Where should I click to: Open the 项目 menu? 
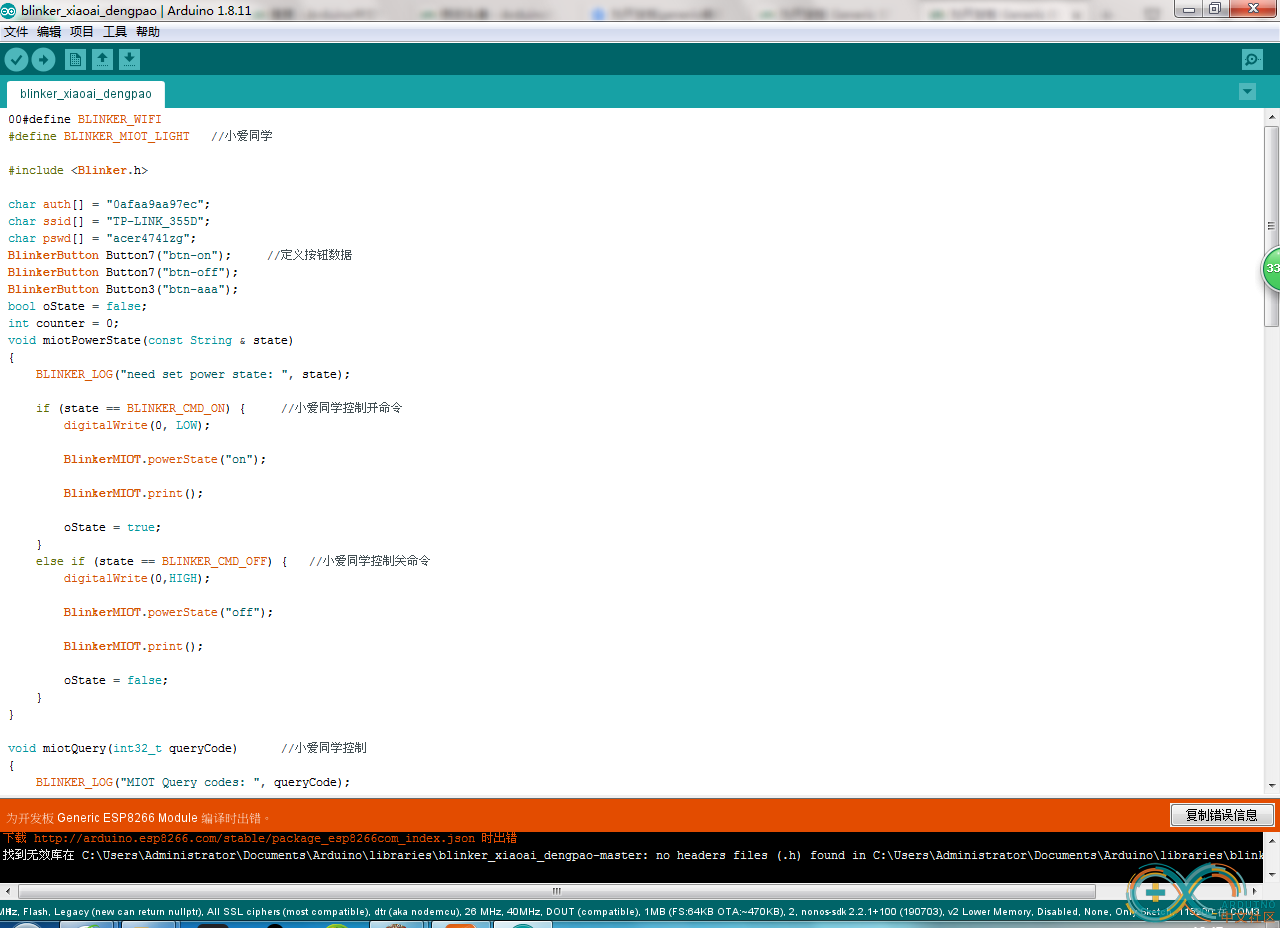[x=82, y=32]
